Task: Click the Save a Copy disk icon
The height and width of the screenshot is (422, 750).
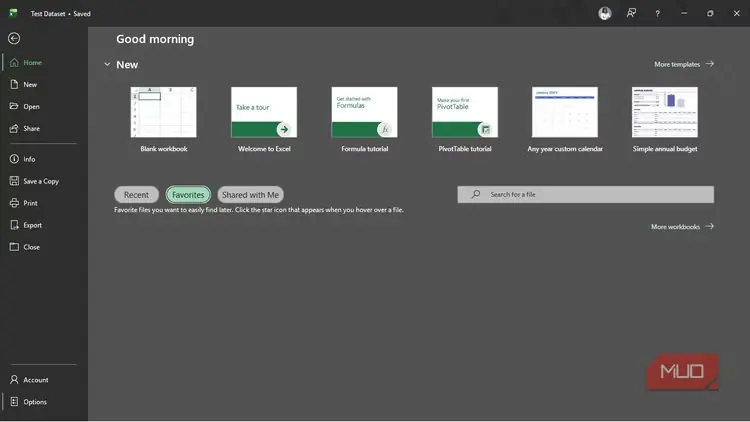Action: [x=14, y=181]
